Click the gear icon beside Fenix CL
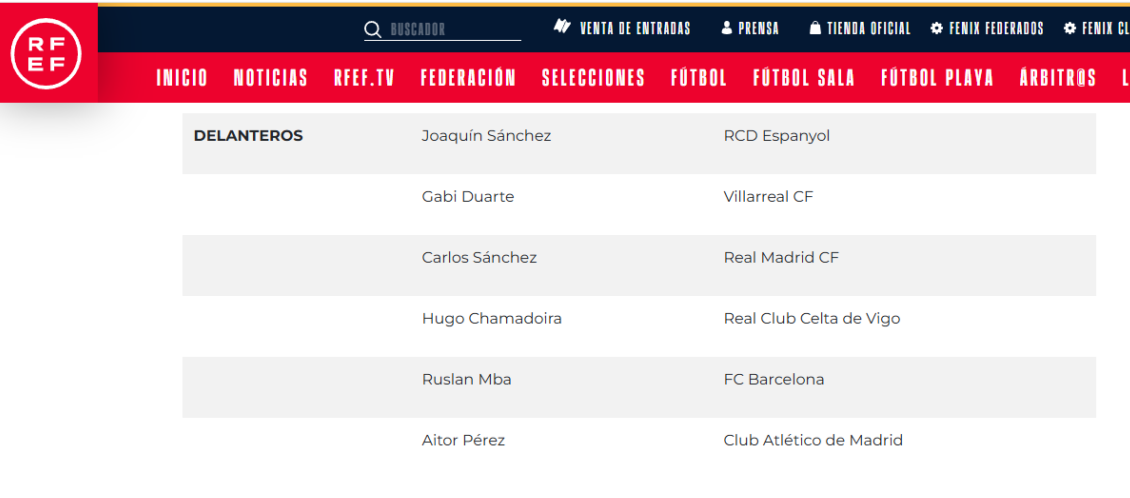The height and width of the screenshot is (498, 1130). click(1070, 29)
